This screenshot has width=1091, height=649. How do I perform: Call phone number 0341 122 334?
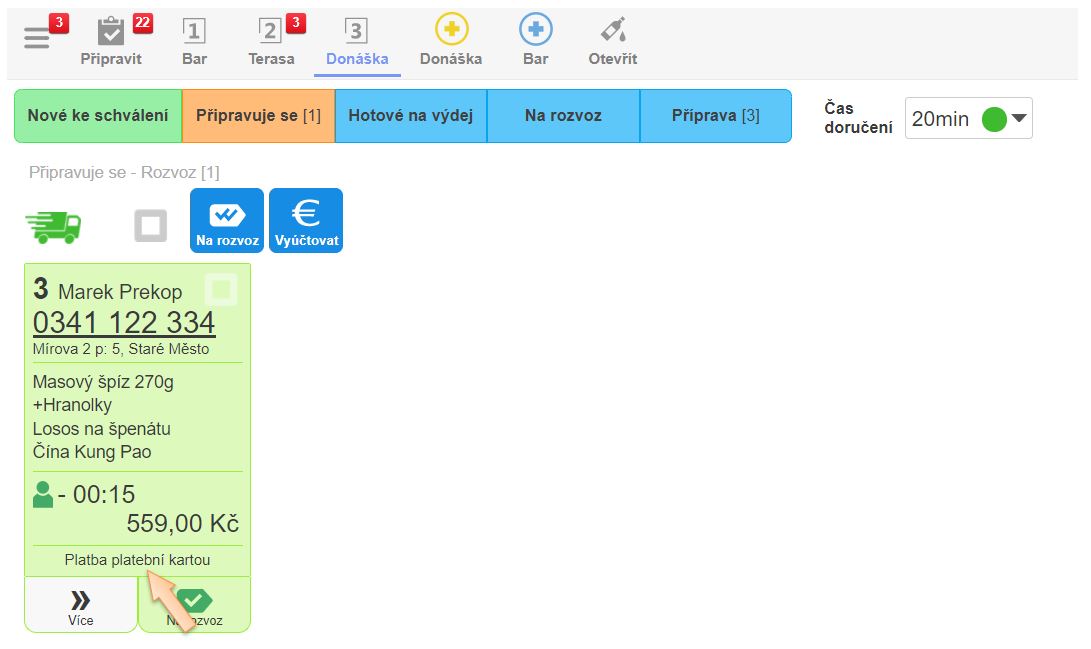pyautogui.click(x=124, y=323)
